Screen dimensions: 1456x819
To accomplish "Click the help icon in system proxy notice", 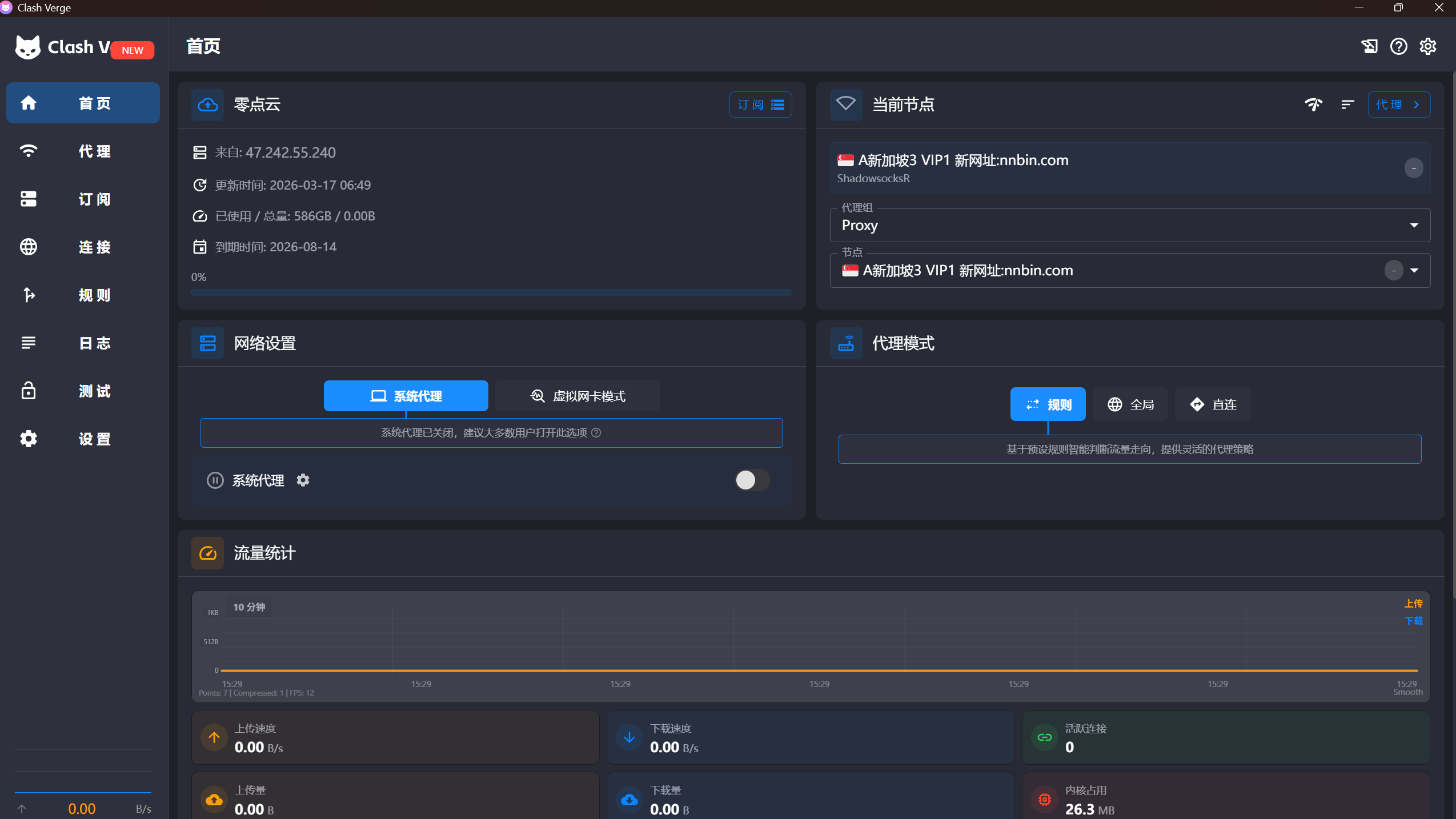I will pyautogui.click(x=596, y=433).
